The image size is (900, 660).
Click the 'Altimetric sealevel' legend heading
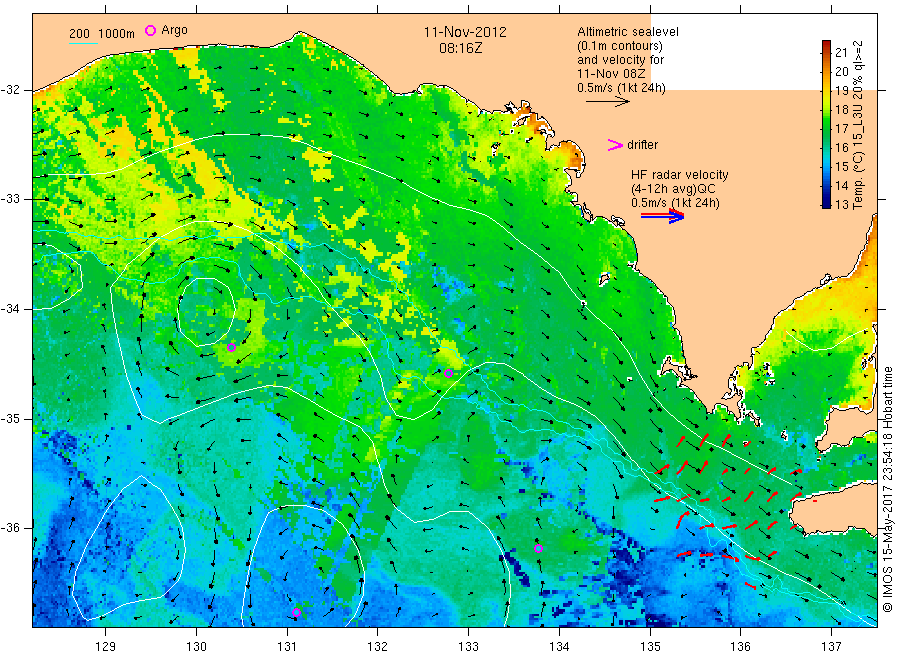tap(628, 32)
